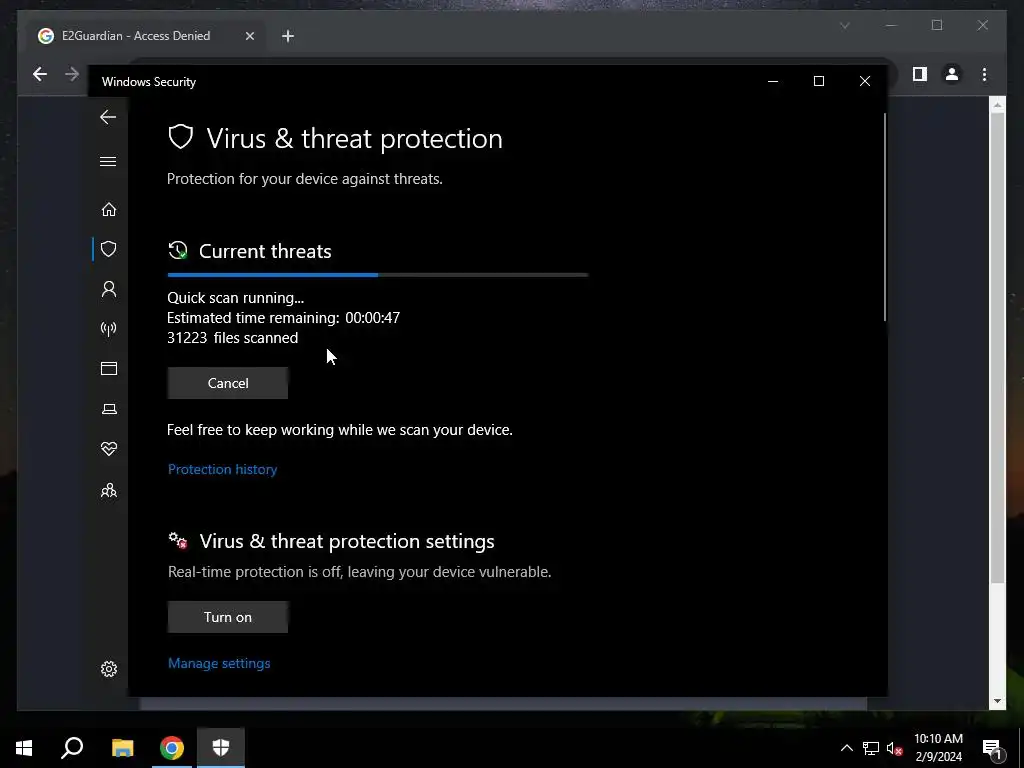Open taskbar Search
The image size is (1024, 768).
click(x=72, y=748)
